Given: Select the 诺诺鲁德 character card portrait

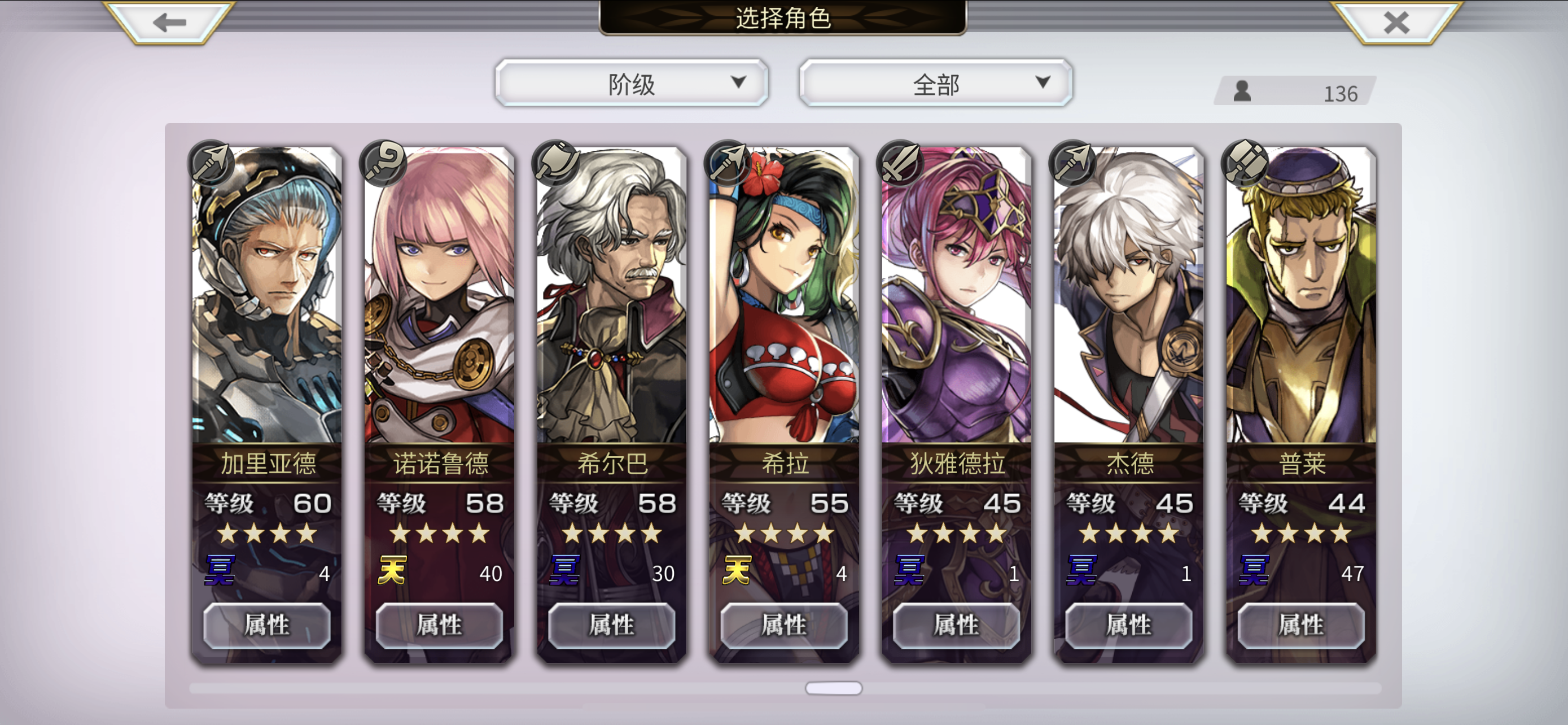Looking at the screenshot, I should [x=439, y=295].
